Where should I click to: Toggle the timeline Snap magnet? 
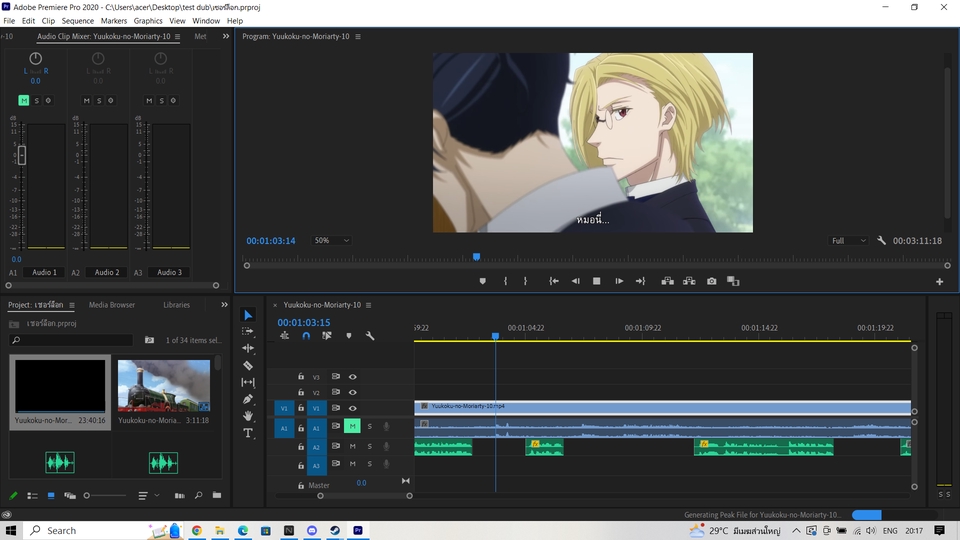coord(306,336)
